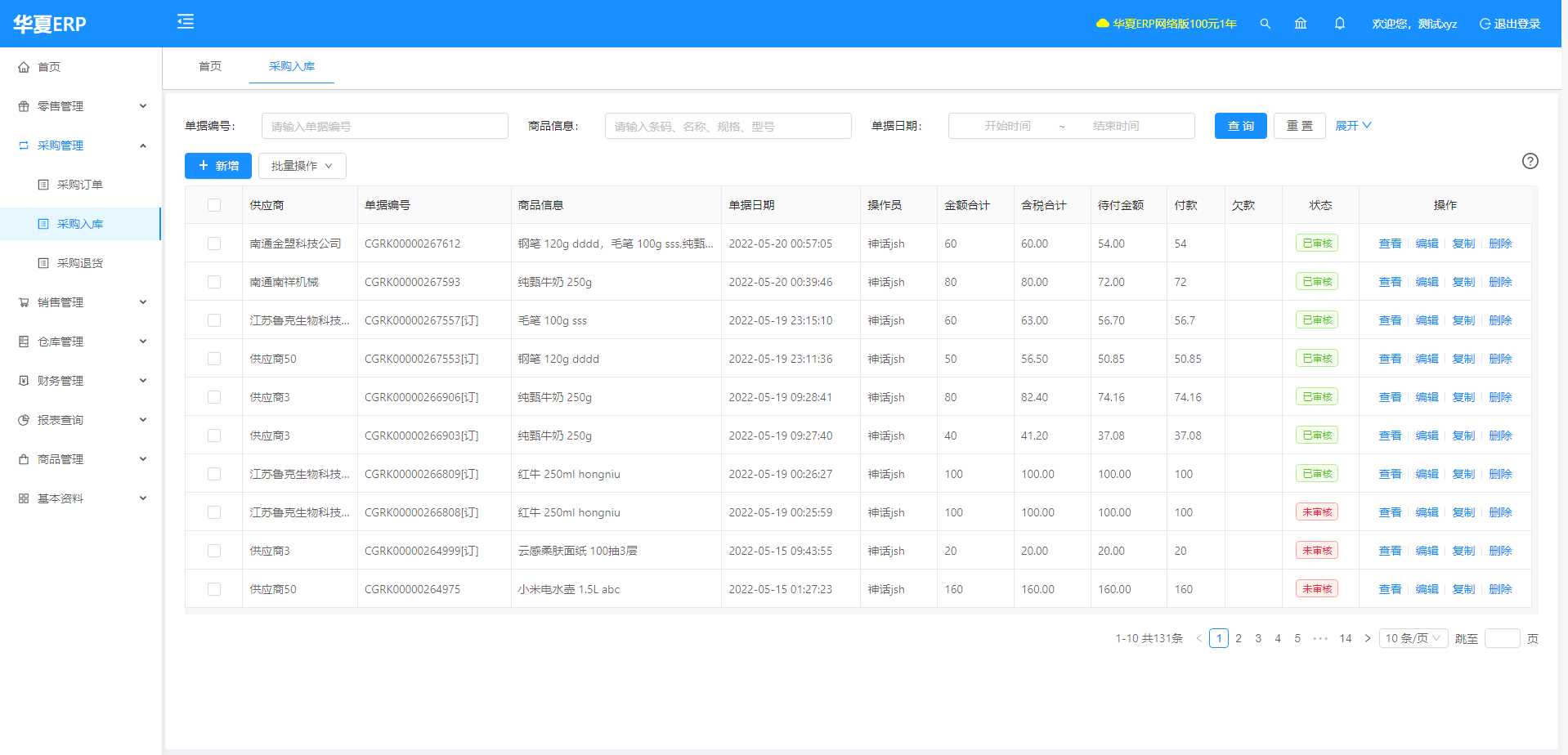
Task: Click the 采购退货 document icon
Action: (43, 263)
